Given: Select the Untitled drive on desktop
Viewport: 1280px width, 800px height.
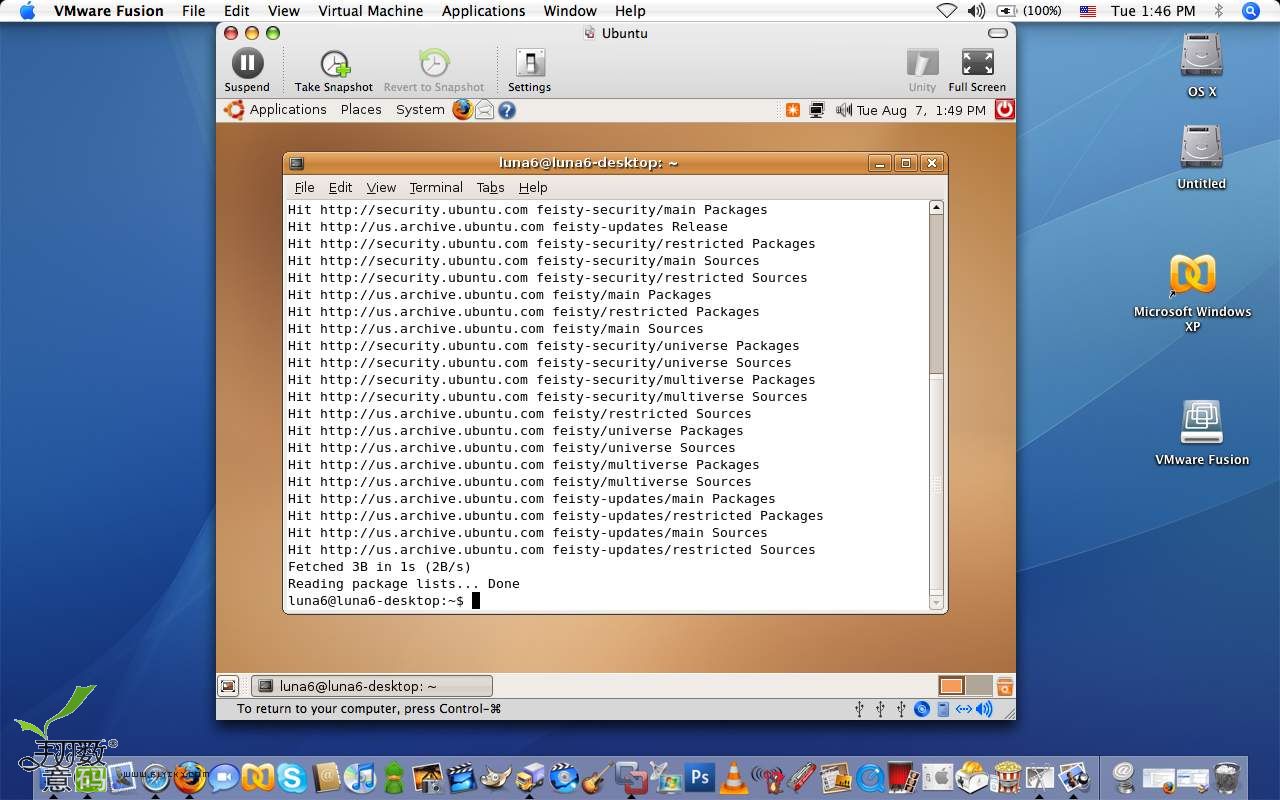Looking at the screenshot, I should click(1201, 157).
